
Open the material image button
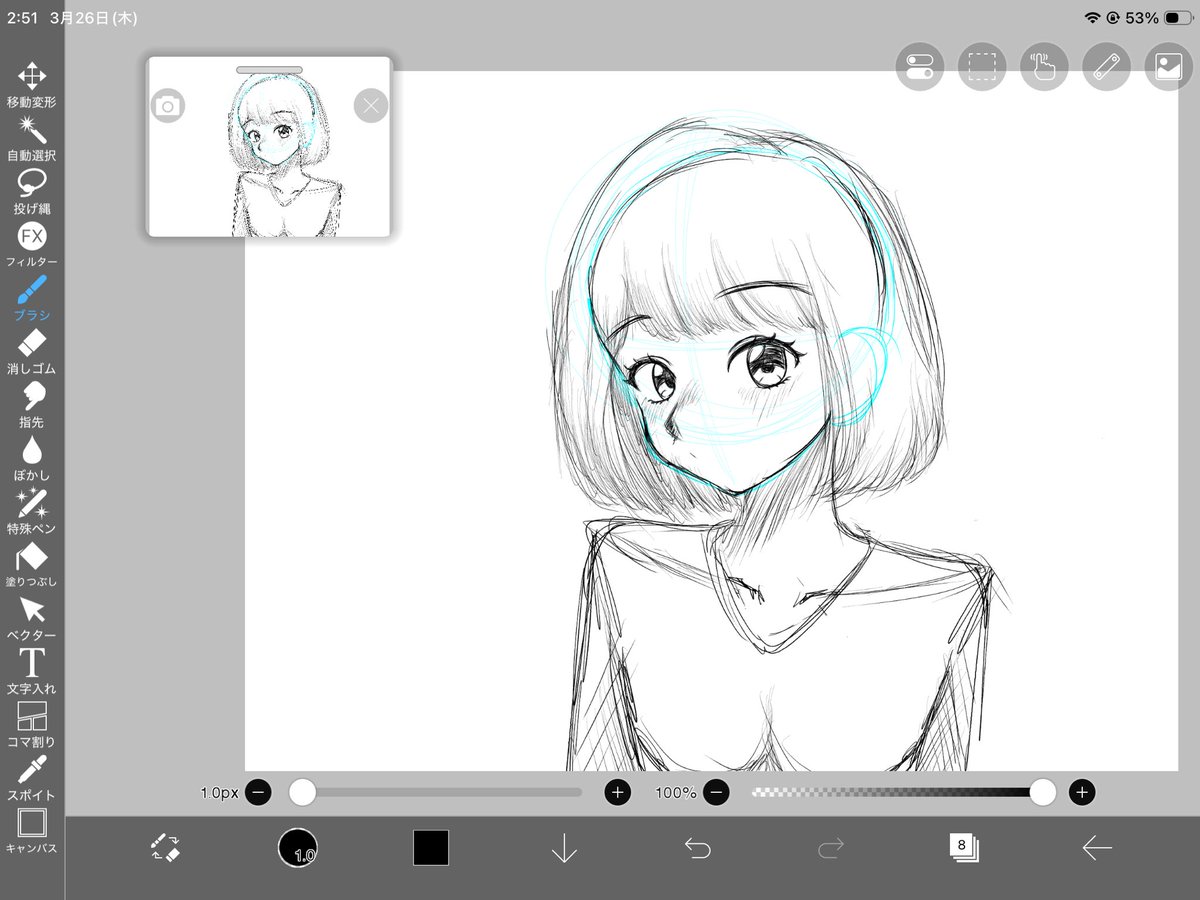tap(1169, 66)
